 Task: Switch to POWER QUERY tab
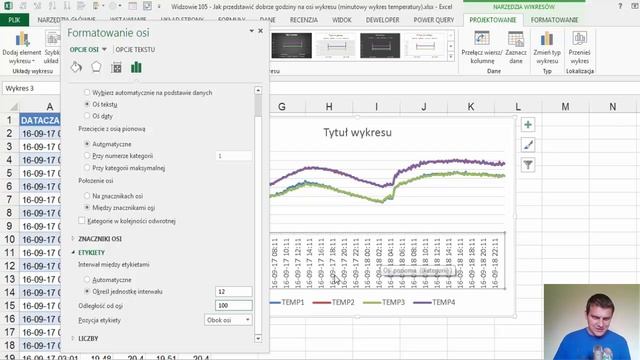[433, 20]
